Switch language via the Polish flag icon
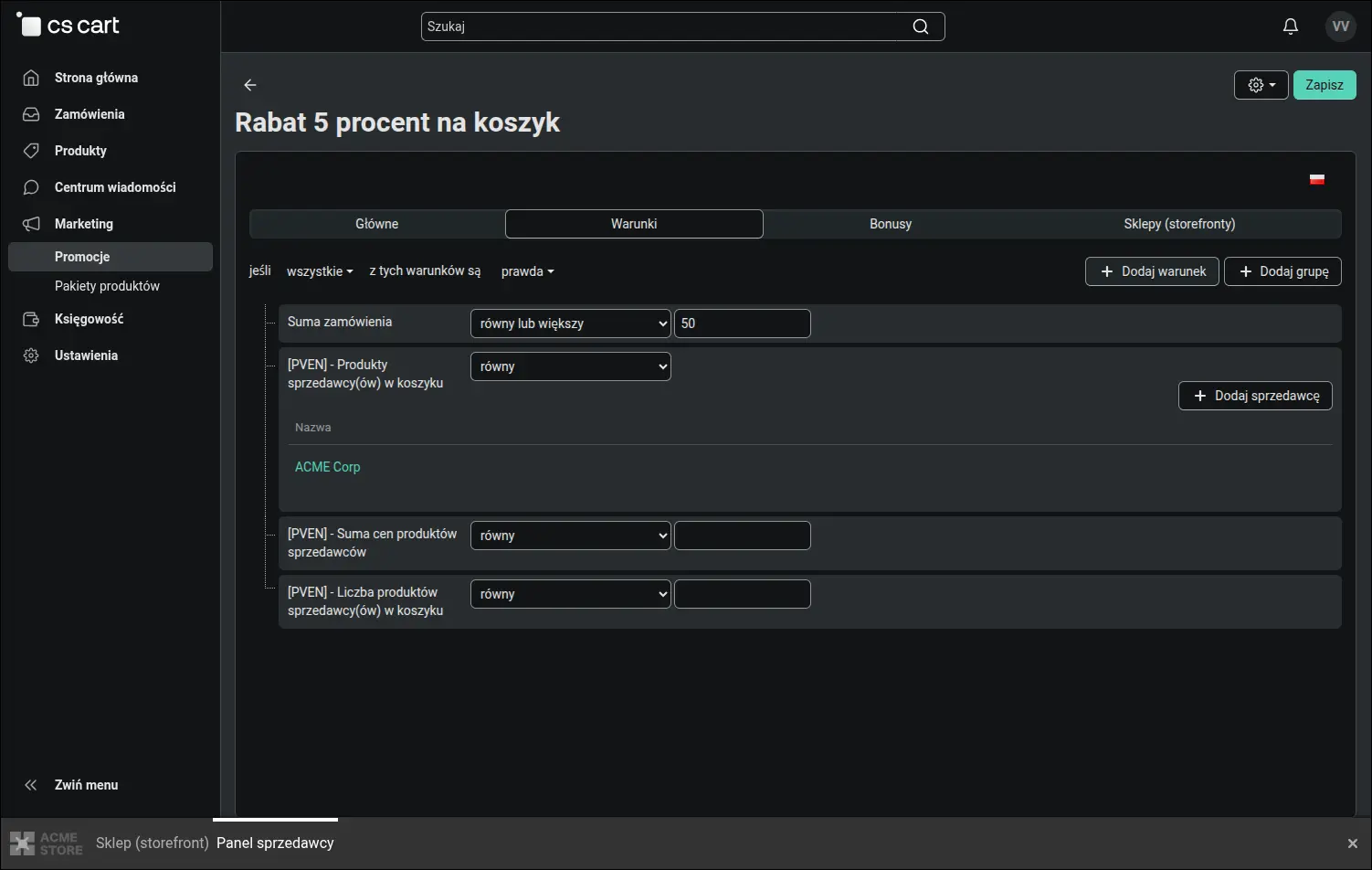Image resolution: width=1372 pixels, height=870 pixels. (x=1316, y=179)
